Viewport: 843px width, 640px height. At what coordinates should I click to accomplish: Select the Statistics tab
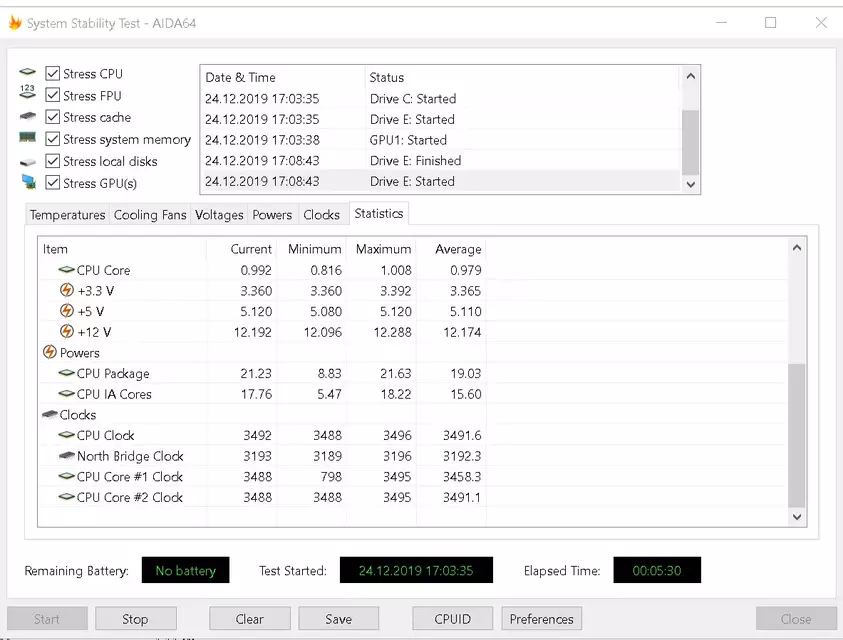378,214
